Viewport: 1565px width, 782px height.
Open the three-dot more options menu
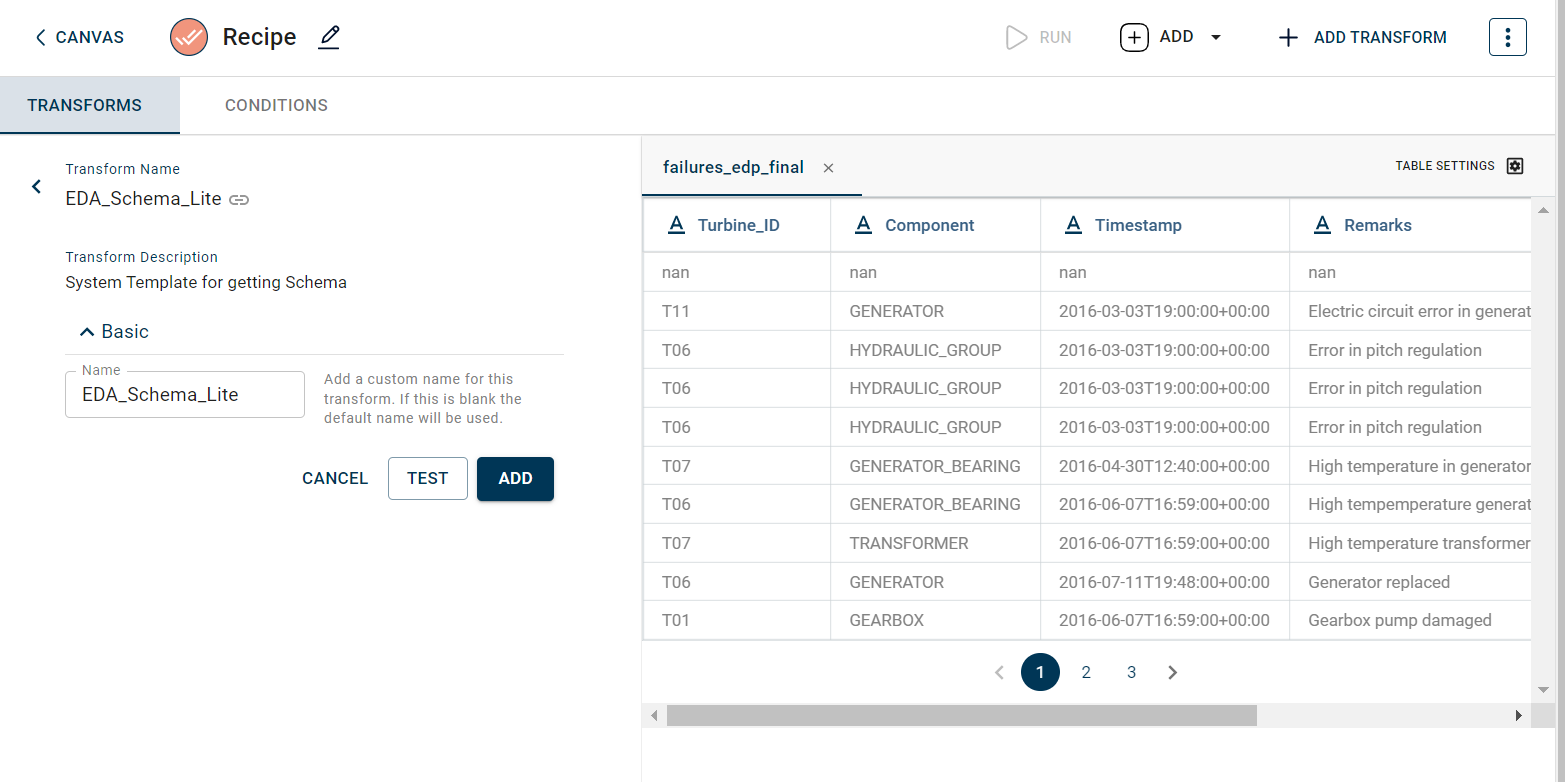(1507, 38)
